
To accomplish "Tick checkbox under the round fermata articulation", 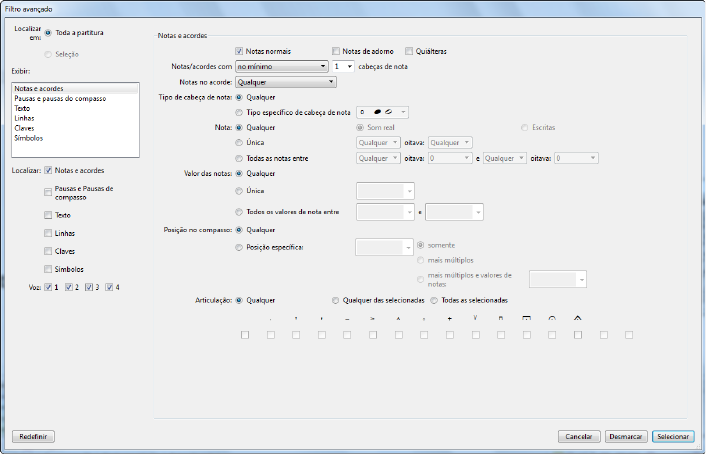I will (552, 335).
